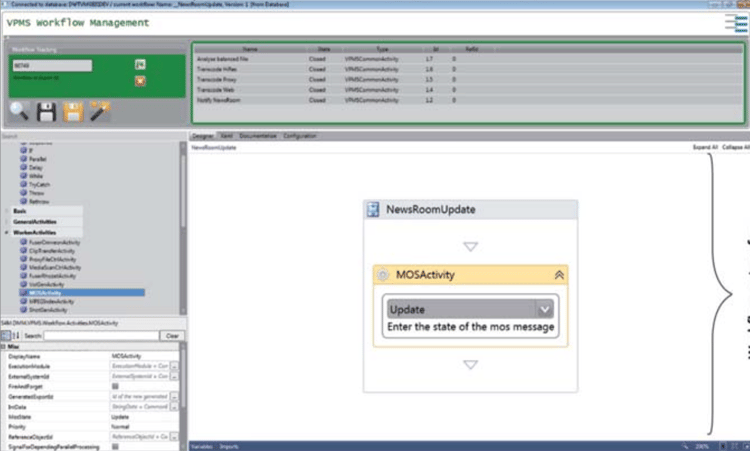Switch to the Xaml tab
The width and height of the screenshot is (750, 451).
click(226, 135)
